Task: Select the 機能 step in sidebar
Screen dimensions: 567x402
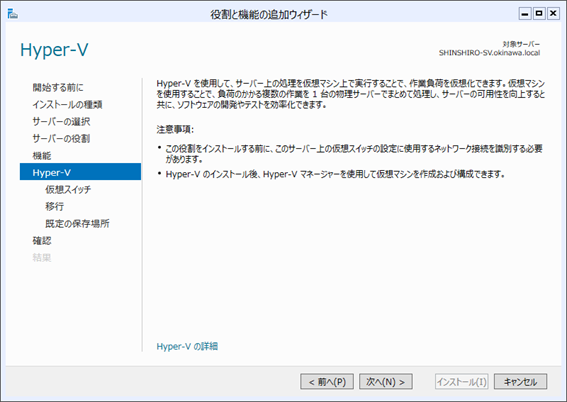Action: (42, 155)
